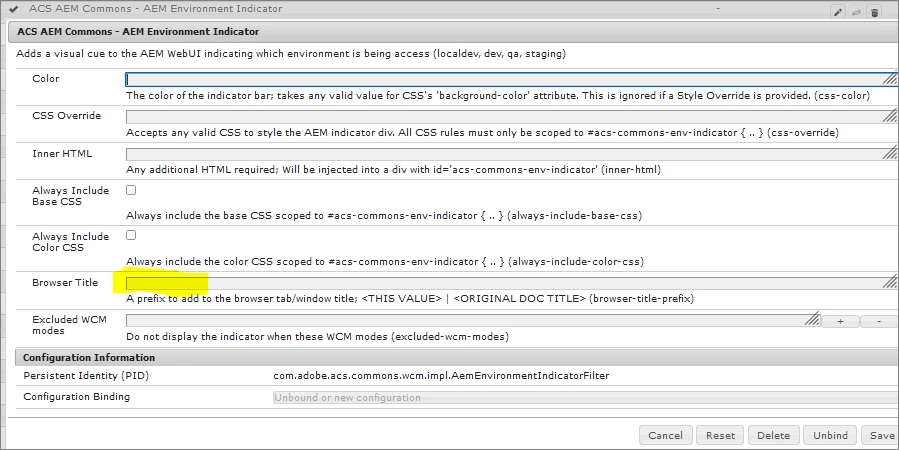899x450 pixels.
Task: Click the unbind arrows icon in header row
Action: pos(856,12)
